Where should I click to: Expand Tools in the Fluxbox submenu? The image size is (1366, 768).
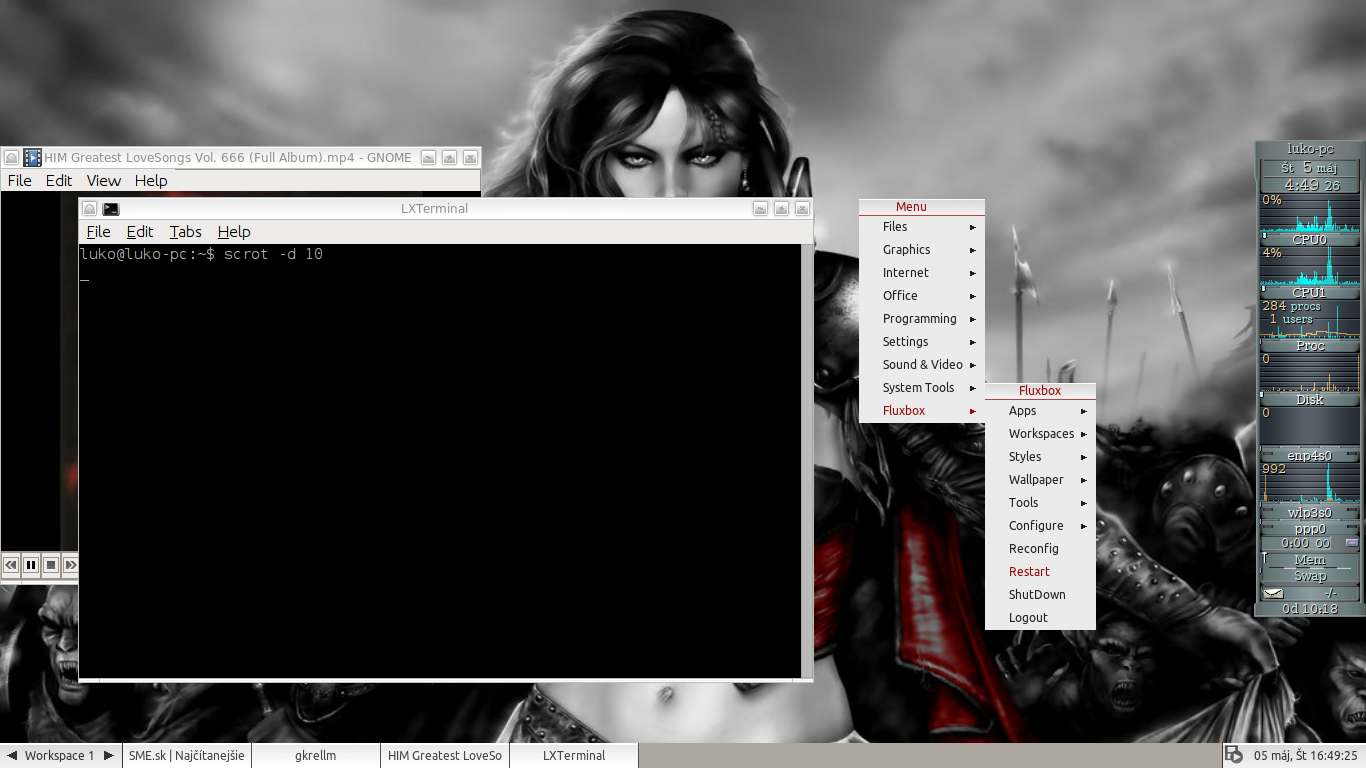tap(1040, 503)
